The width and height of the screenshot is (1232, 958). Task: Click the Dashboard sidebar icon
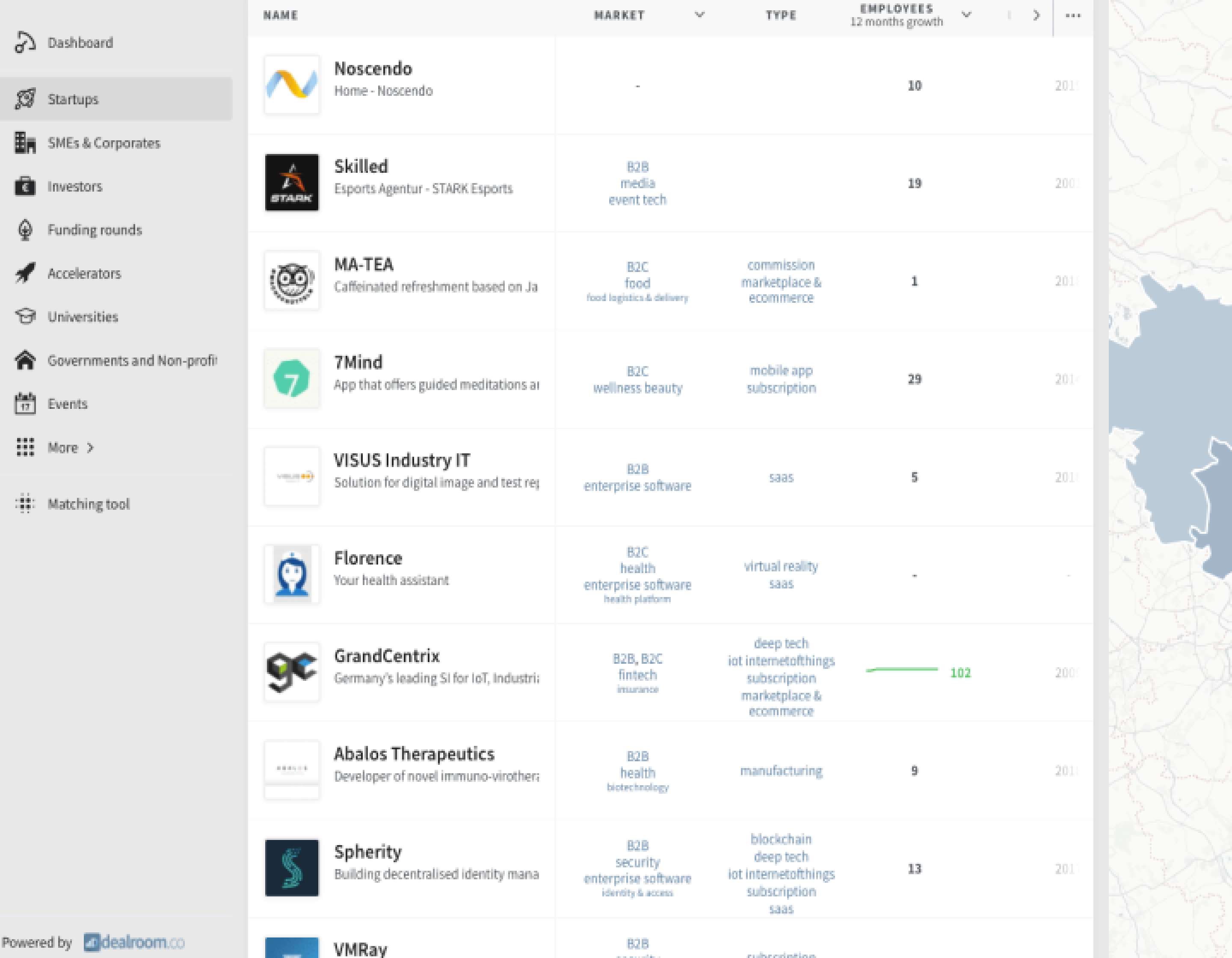coord(25,43)
